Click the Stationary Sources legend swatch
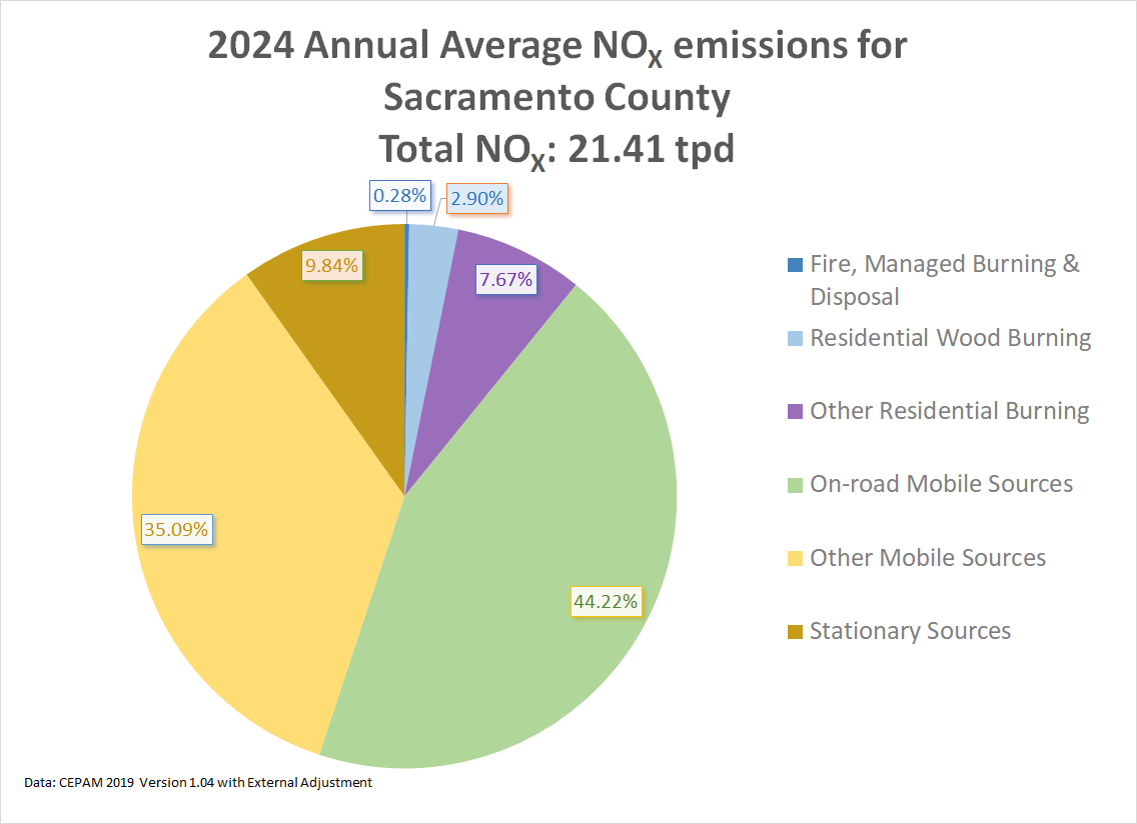The width and height of the screenshot is (1137, 824). pyautogui.click(x=795, y=632)
